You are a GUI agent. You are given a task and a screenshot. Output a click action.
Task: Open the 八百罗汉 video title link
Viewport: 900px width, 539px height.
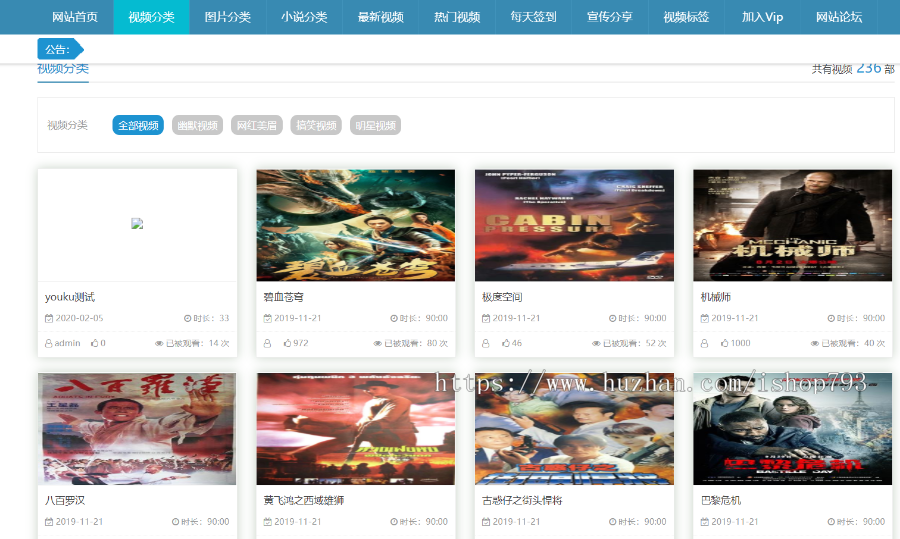coord(66,500)
